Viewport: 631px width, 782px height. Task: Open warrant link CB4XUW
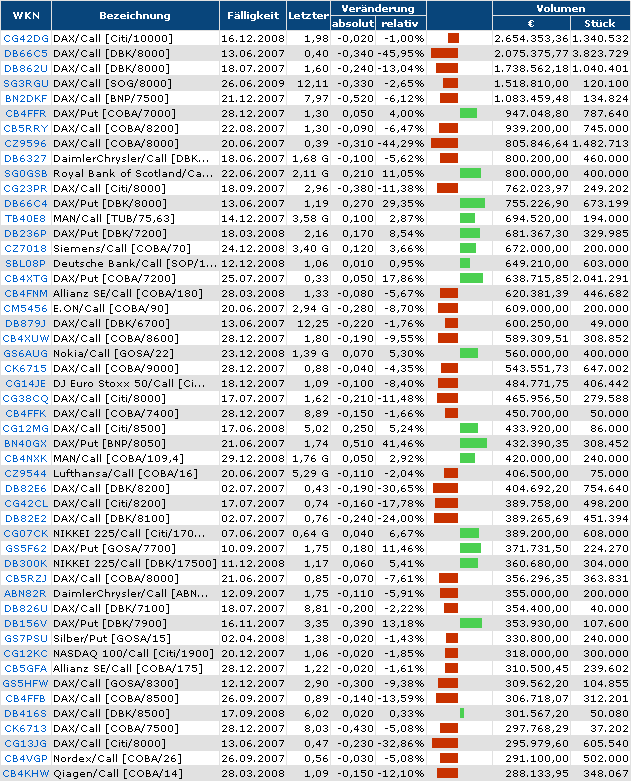click(x=26, y=339)
